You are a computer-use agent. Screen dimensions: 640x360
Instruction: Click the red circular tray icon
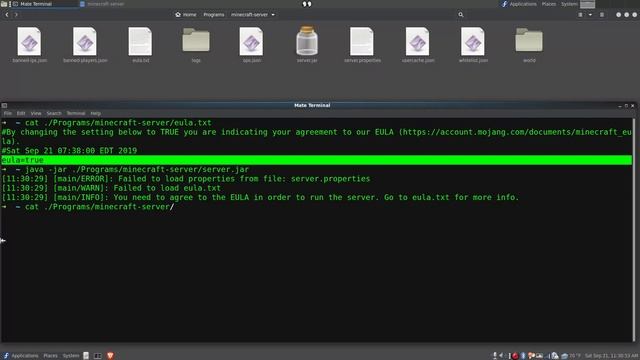click(515, 356)
